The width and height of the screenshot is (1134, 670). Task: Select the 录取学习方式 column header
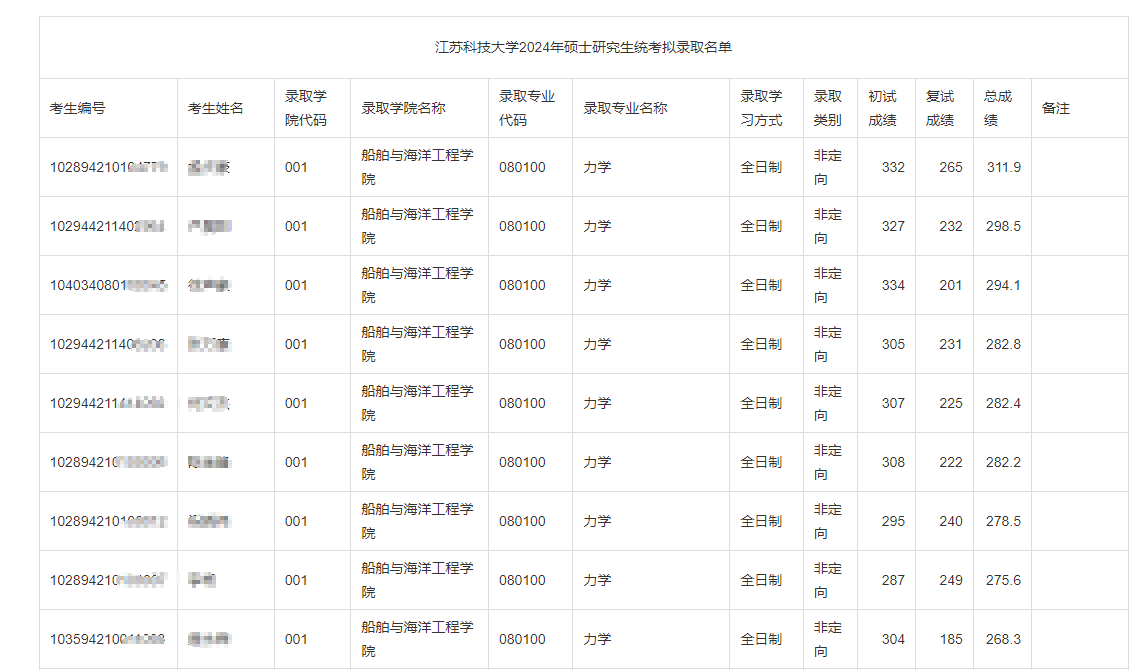(x=761, y=108)
